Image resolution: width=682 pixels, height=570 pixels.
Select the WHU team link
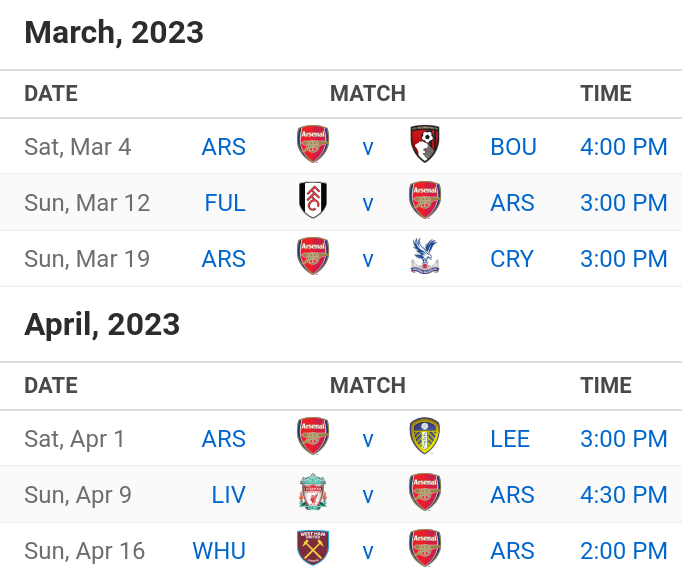[219, 551]
